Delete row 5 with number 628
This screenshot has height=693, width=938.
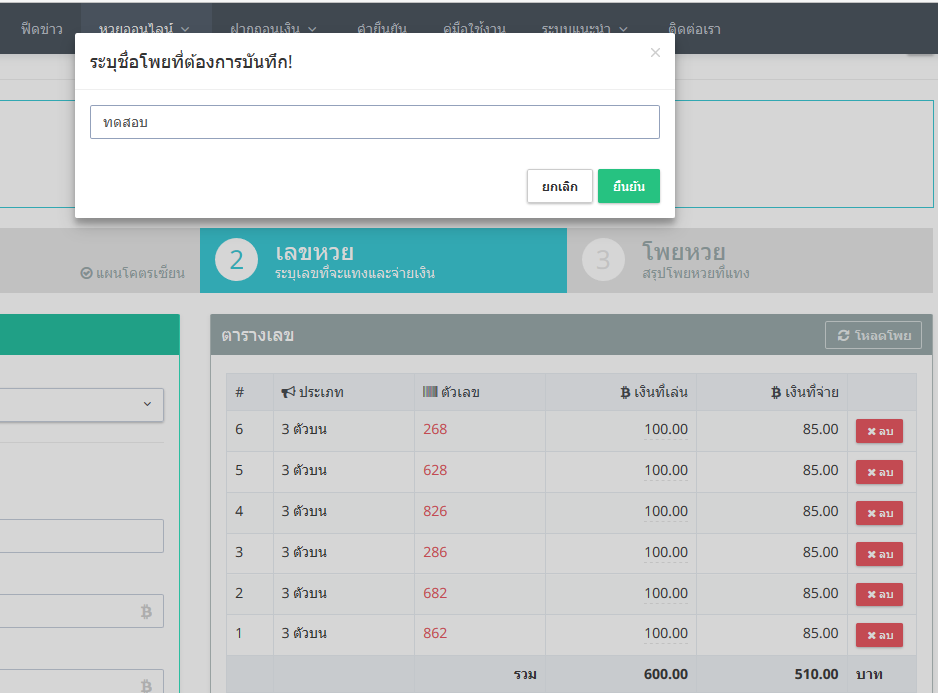pos(879,472)
